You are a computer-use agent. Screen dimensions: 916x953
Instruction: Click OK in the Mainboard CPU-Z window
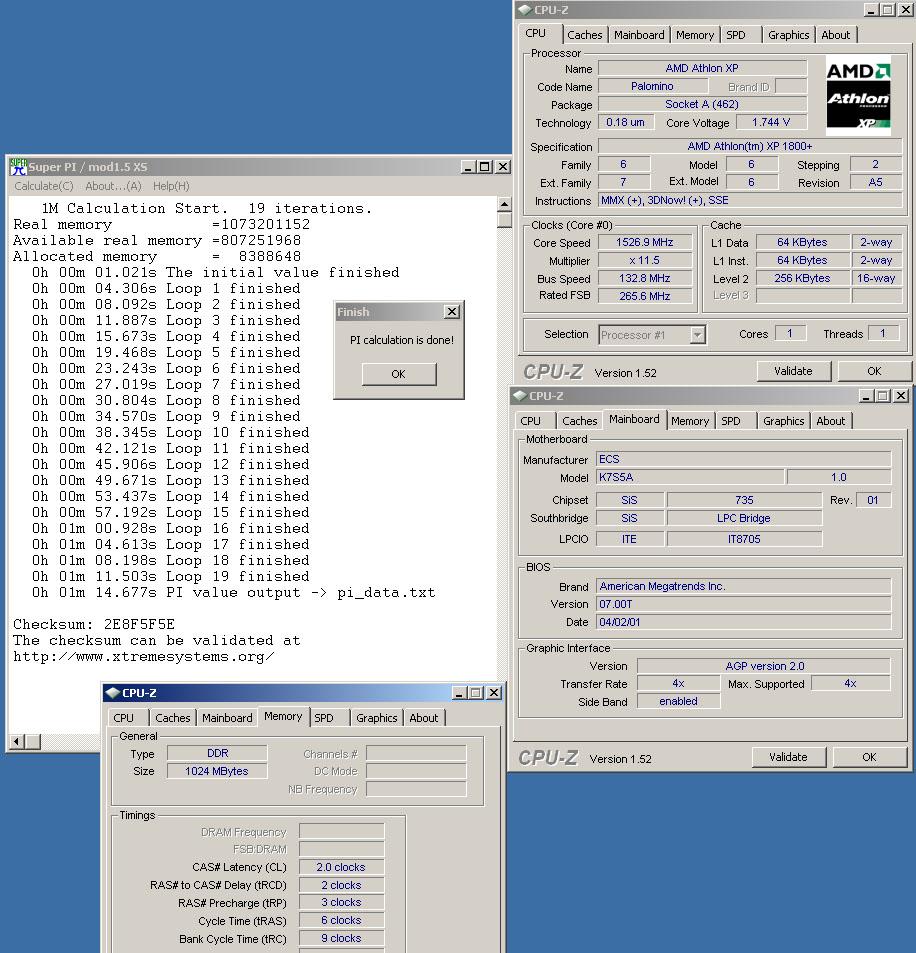coord(869,757)
